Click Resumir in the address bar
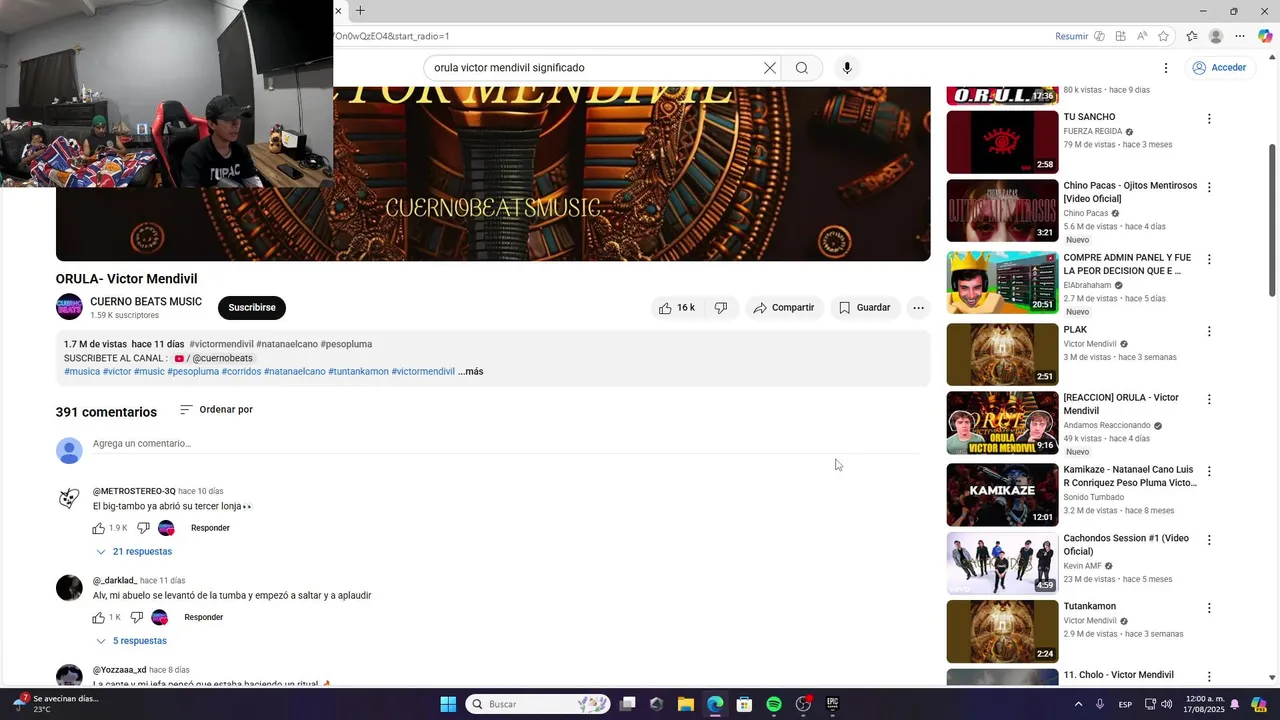Image resolution: width=1280 pixels, height=720 pixels. click(x=1071, y=36)
